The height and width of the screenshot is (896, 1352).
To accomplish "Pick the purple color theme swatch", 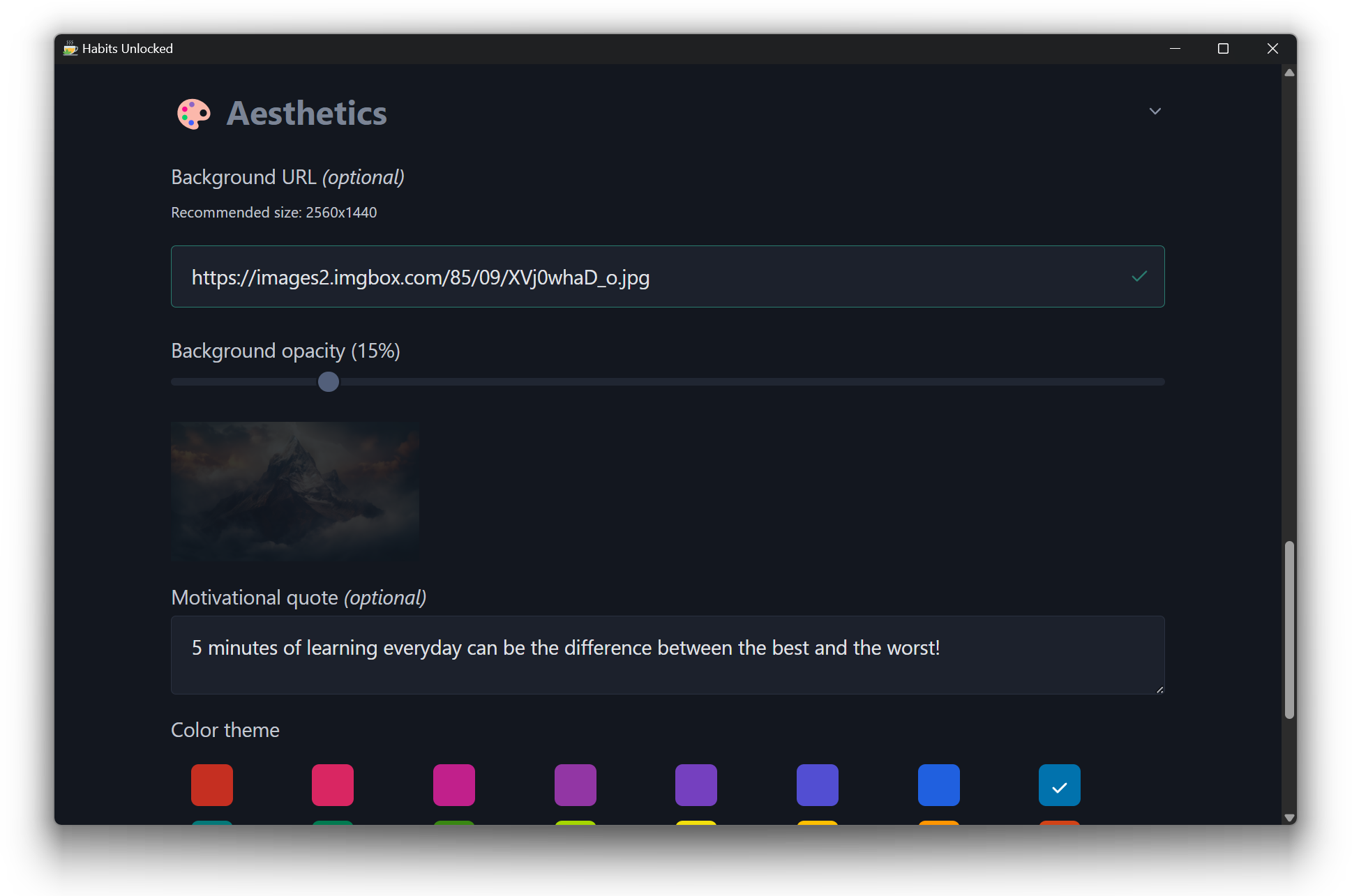I will [575, 784].
